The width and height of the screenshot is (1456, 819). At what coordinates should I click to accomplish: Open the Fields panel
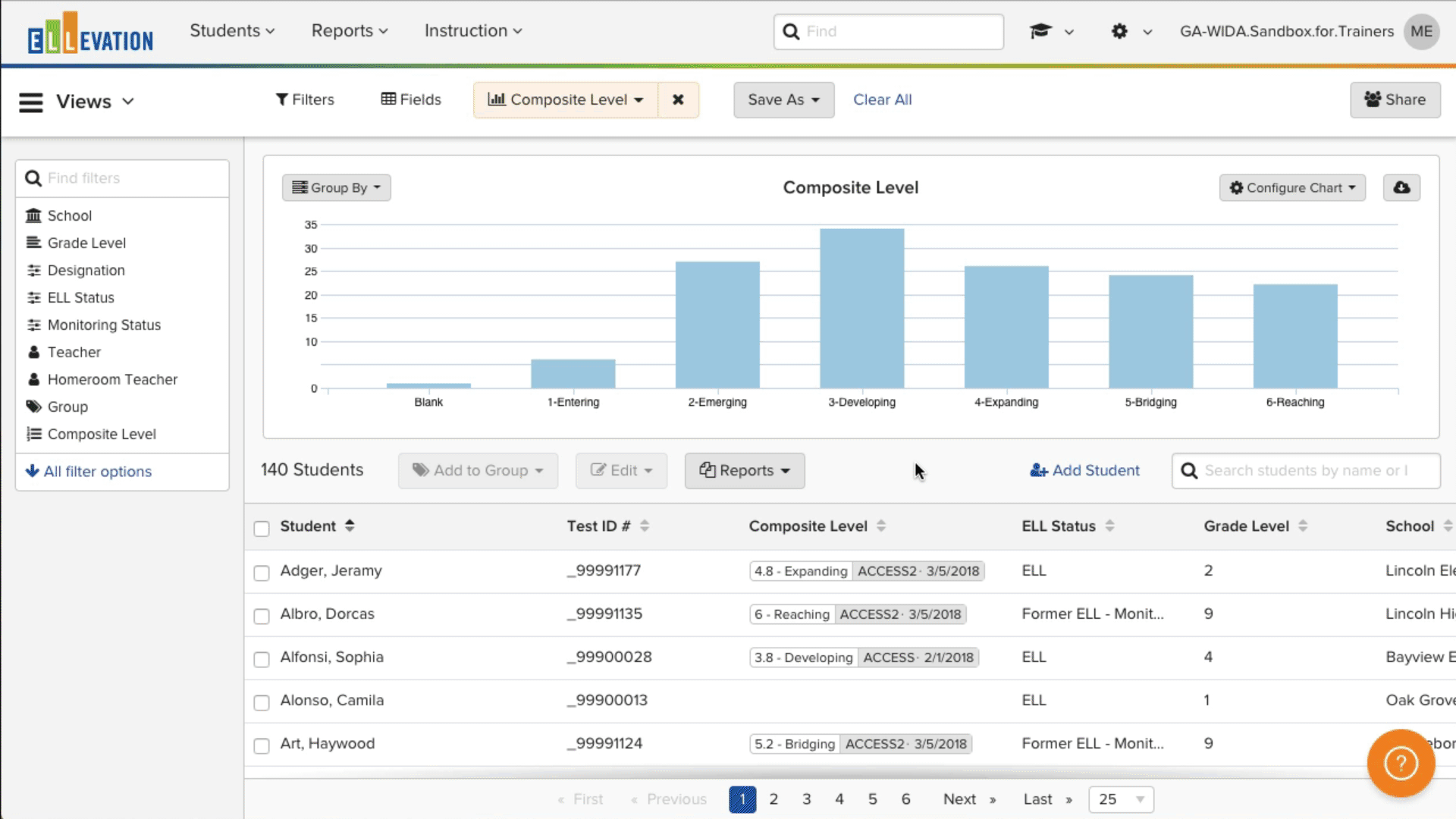pos(411,99)
